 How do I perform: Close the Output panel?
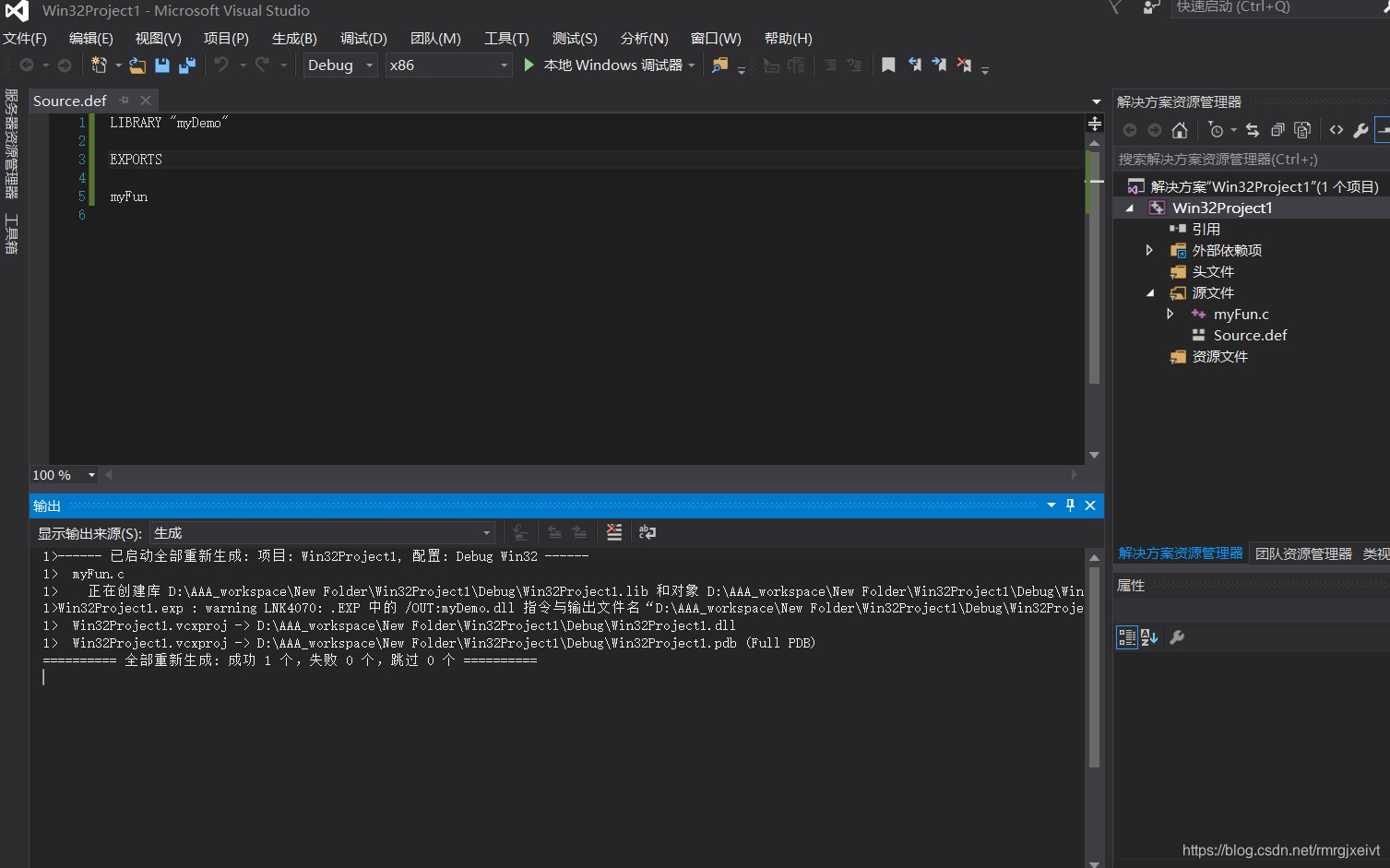tap(1090, 505)
